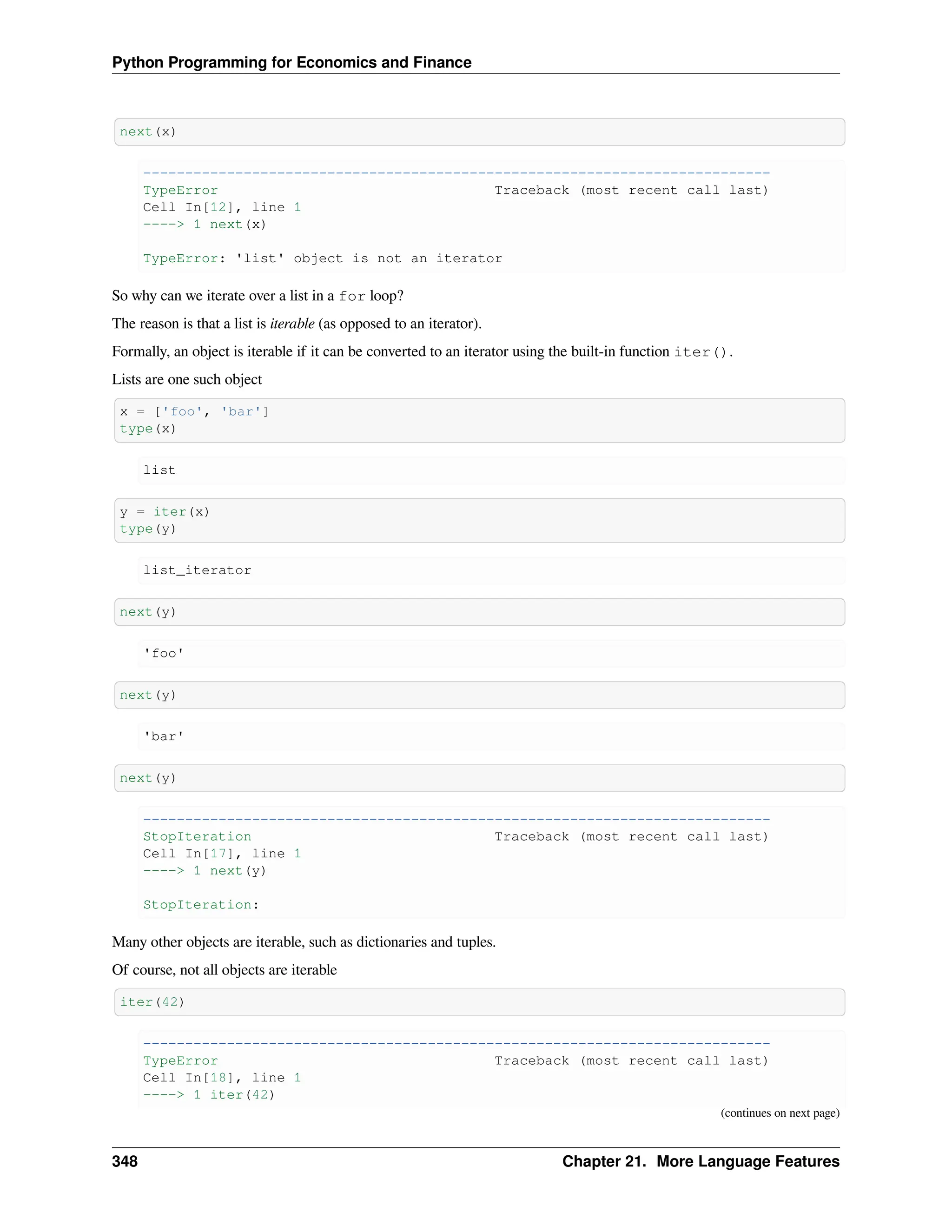952x1232 pixels.
Task: Click 'Cell In[17], line 1' traceback line
Action: pos(222,854)
